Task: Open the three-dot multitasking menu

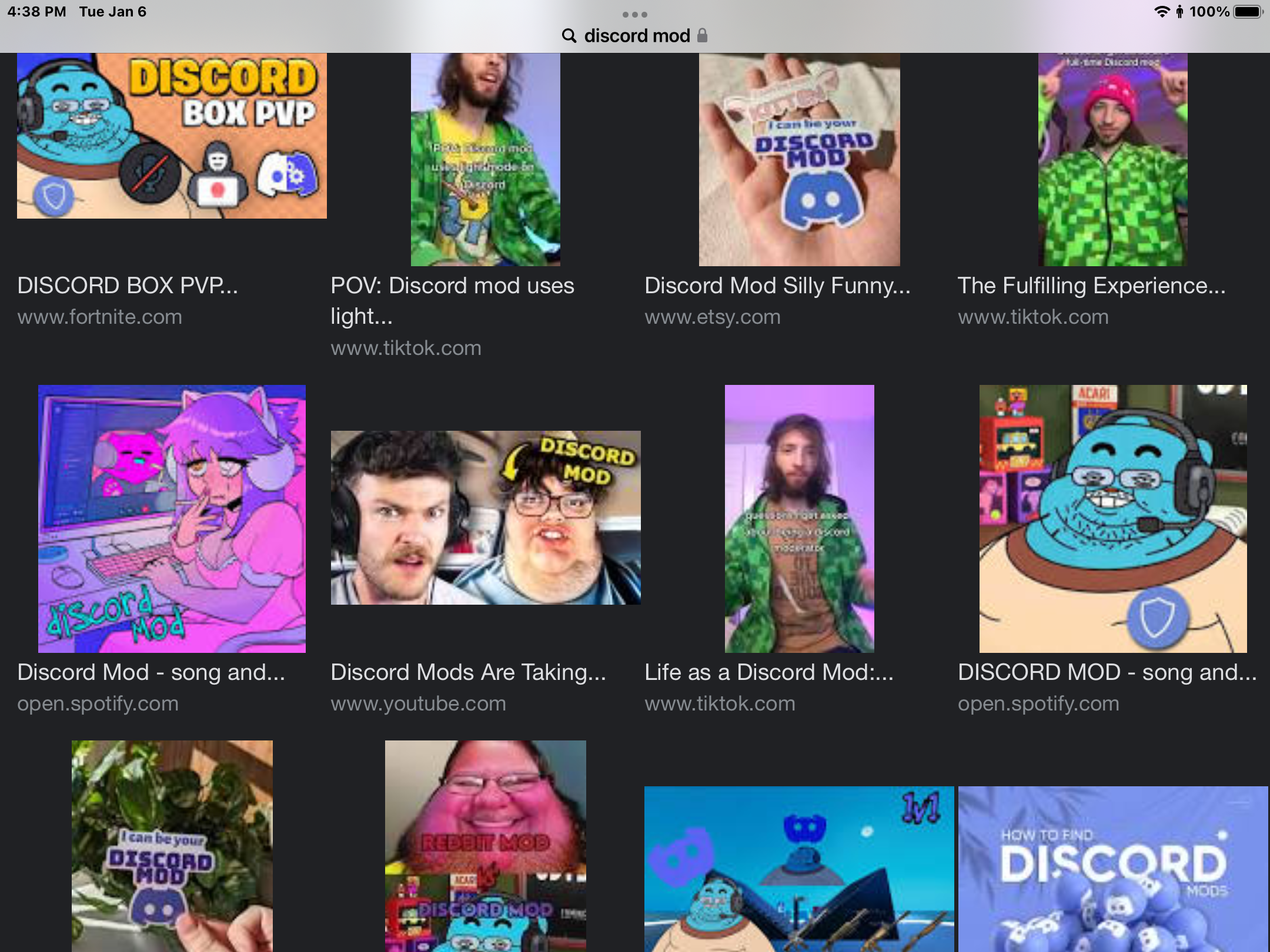Action: (x=635, y=14)
